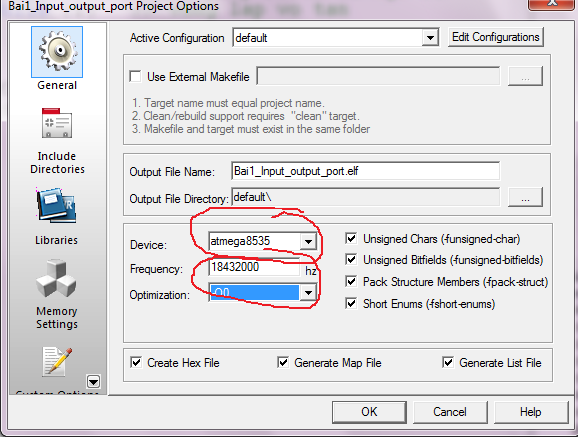Screen dimensions: 578x439
Task: Toggle Create Hex File checkbox
Action: point(136,362)
